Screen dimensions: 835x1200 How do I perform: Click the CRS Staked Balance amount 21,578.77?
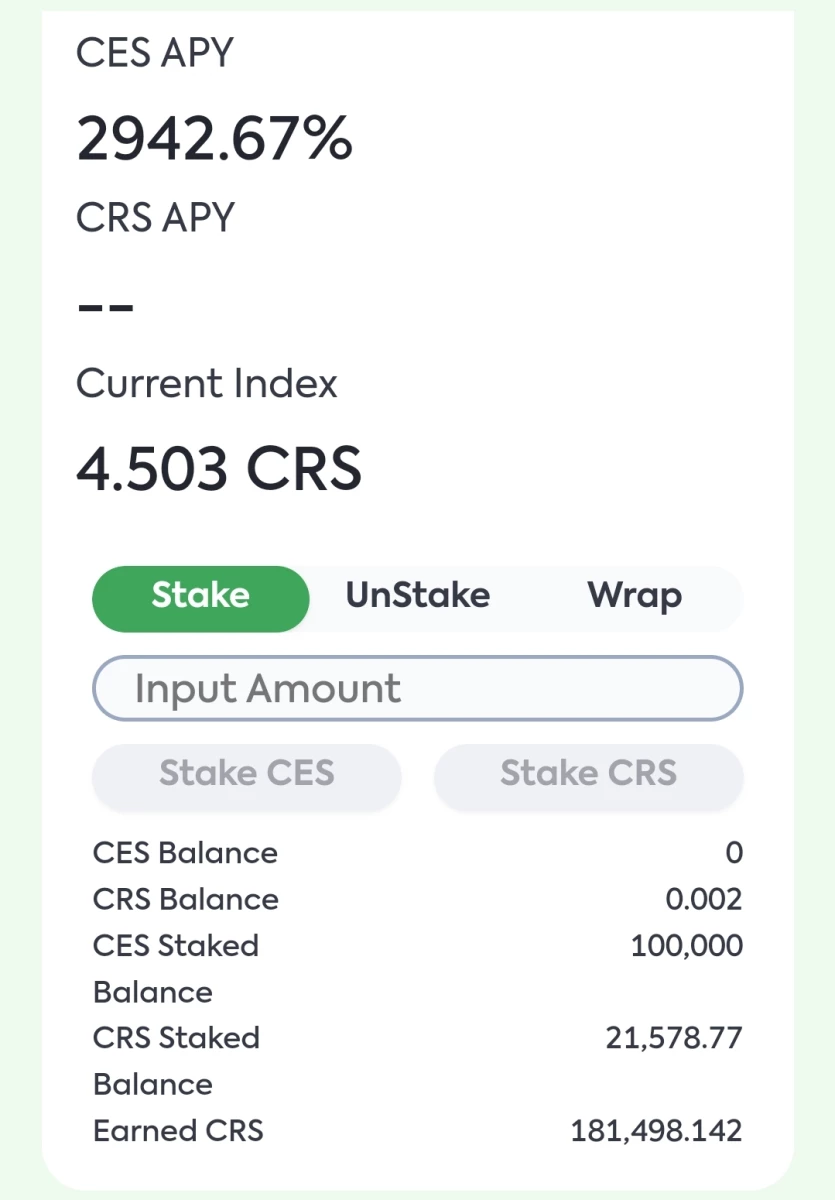pyautogui.click(x=674, y=1037)
